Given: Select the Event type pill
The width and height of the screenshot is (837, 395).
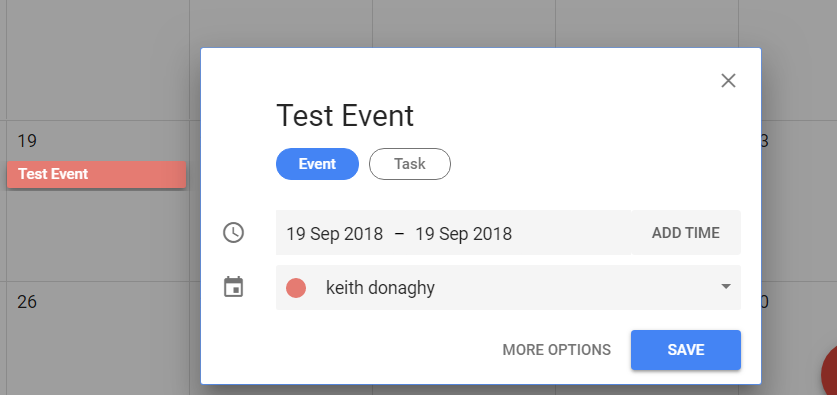Looking at the screenshot, I should coord(317,164).
